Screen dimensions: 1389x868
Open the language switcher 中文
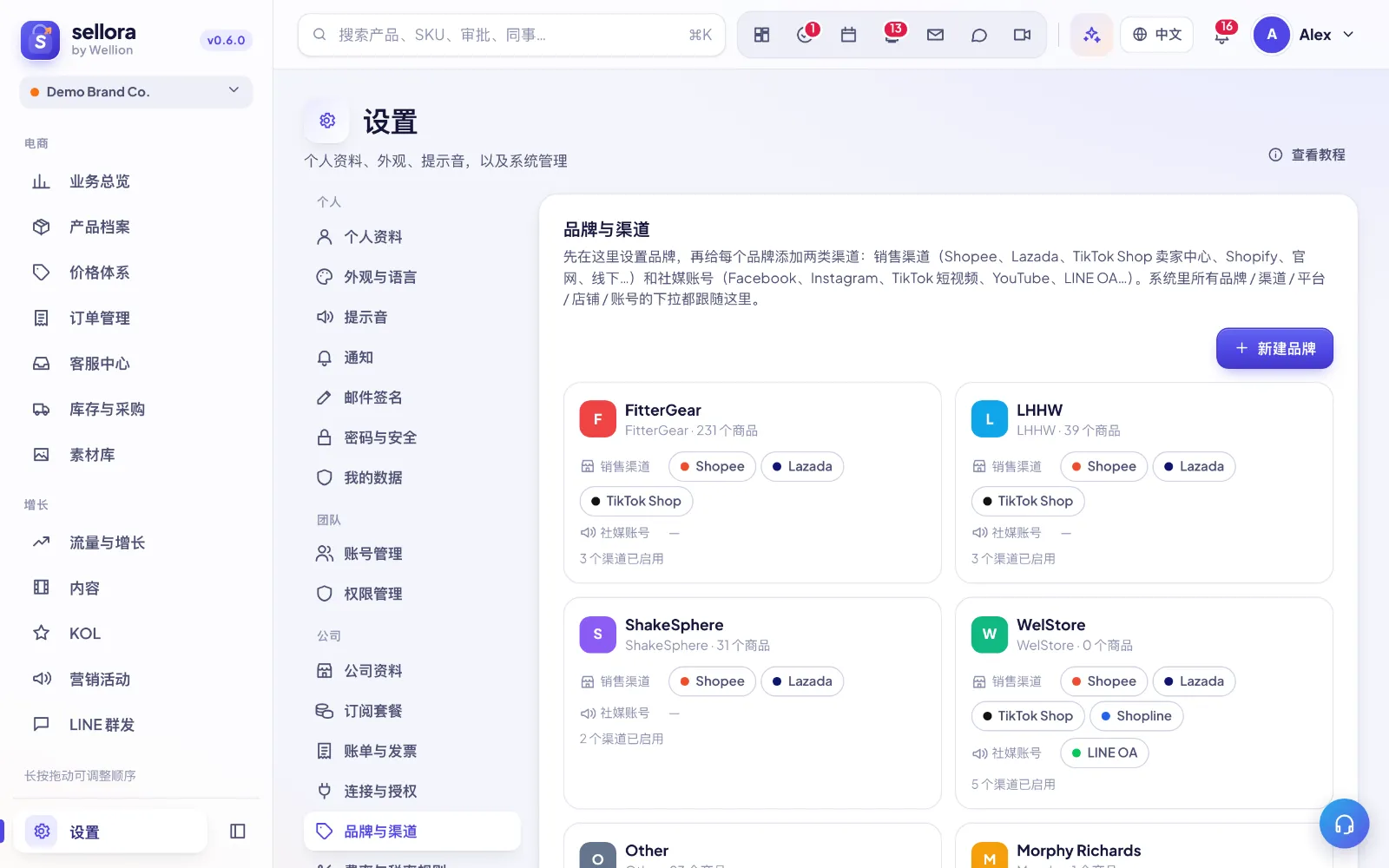tap(1156, 35)
